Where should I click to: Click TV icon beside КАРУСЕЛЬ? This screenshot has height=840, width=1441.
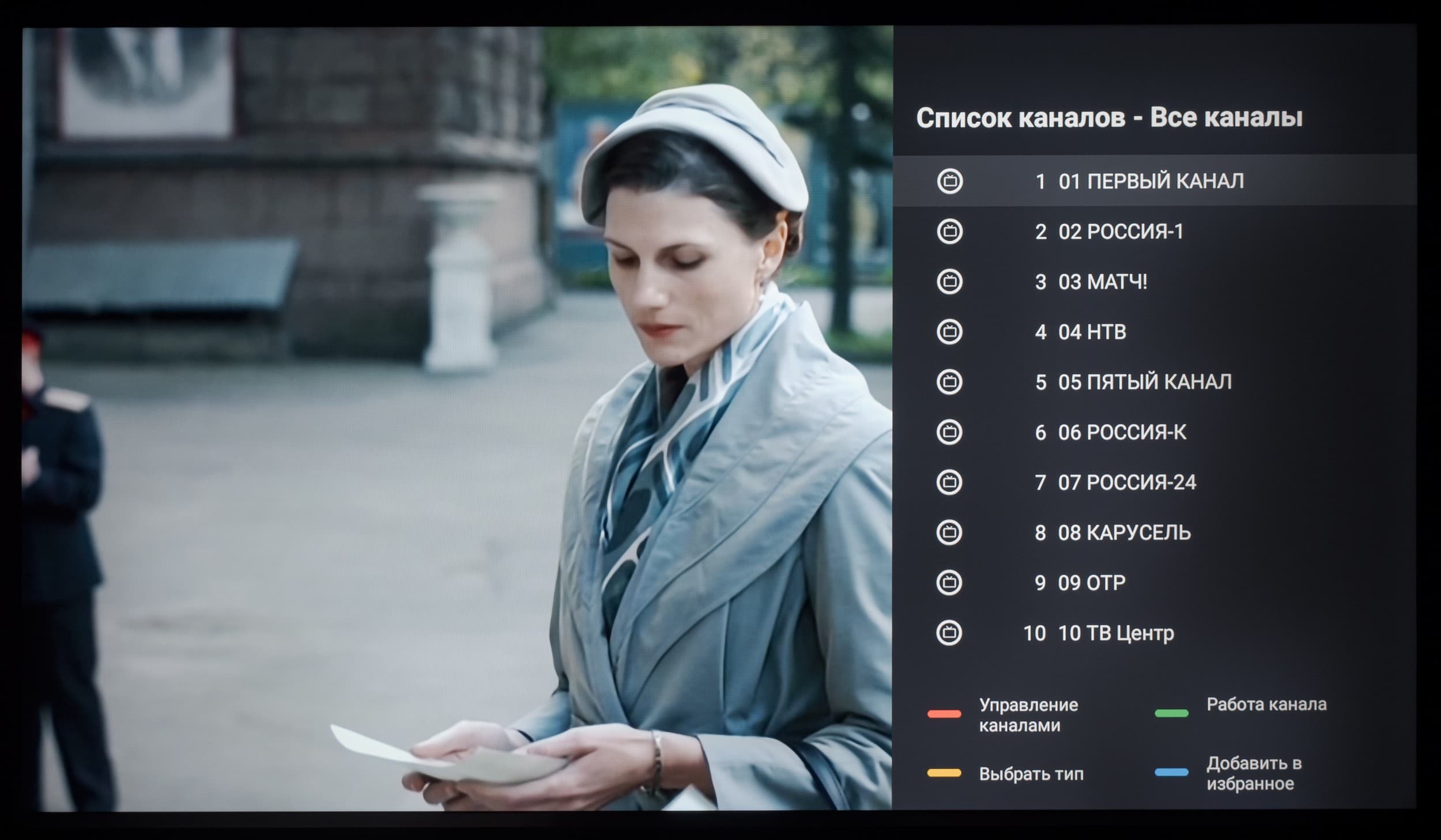point(949,532)
